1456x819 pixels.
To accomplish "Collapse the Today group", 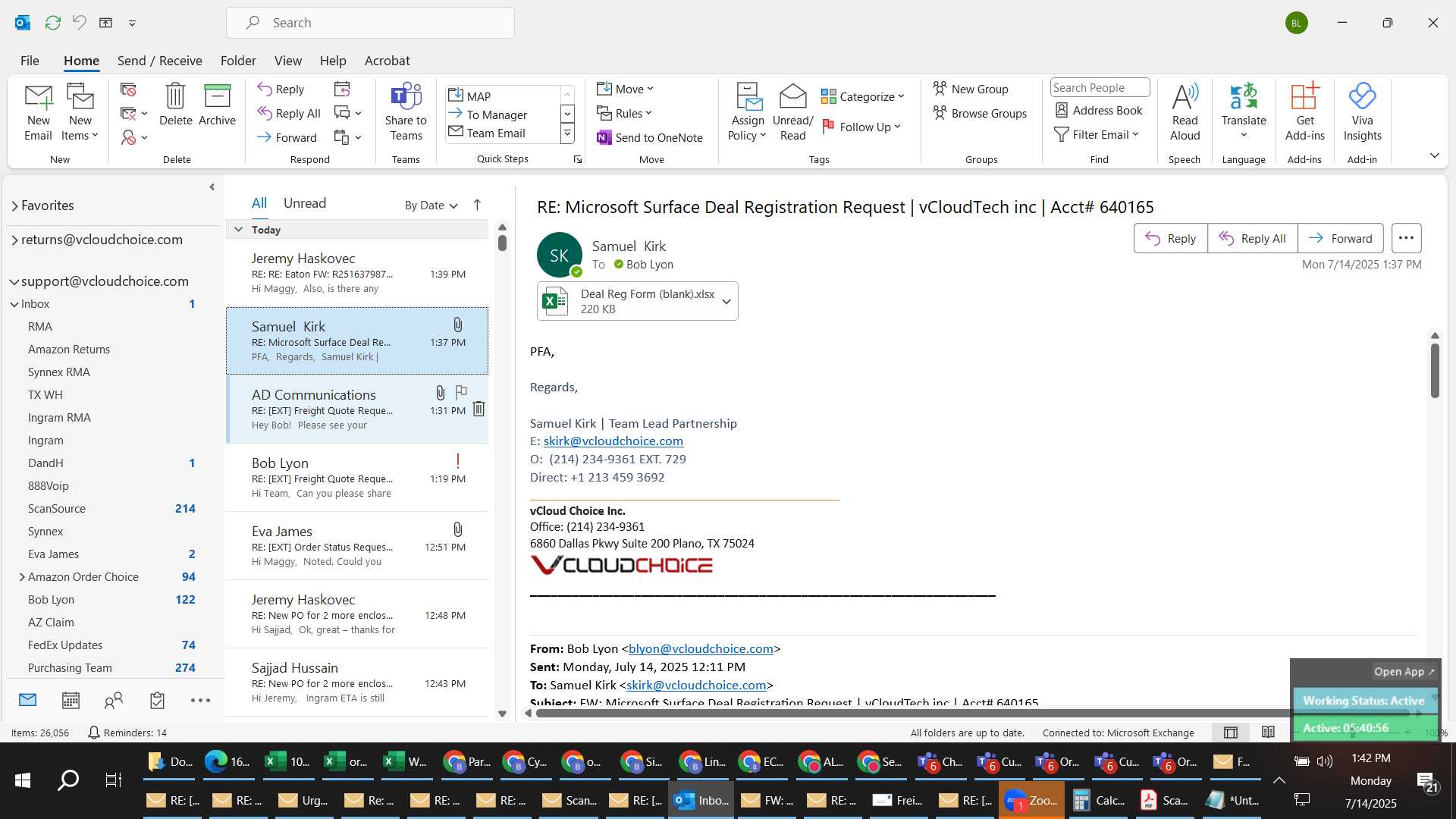I will pos(238,229).
